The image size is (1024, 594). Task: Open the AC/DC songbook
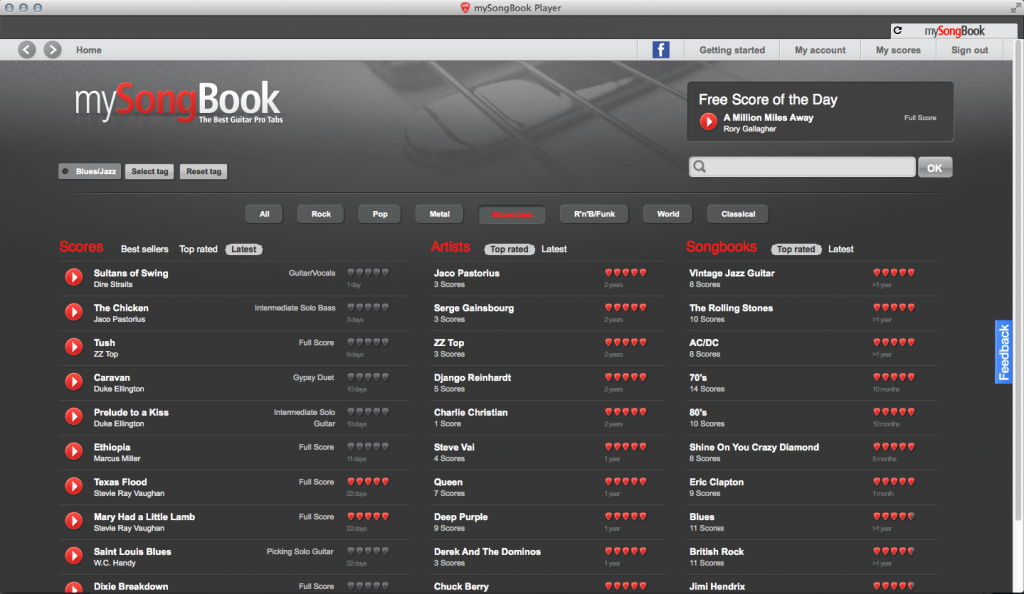[x=703, y=343]
